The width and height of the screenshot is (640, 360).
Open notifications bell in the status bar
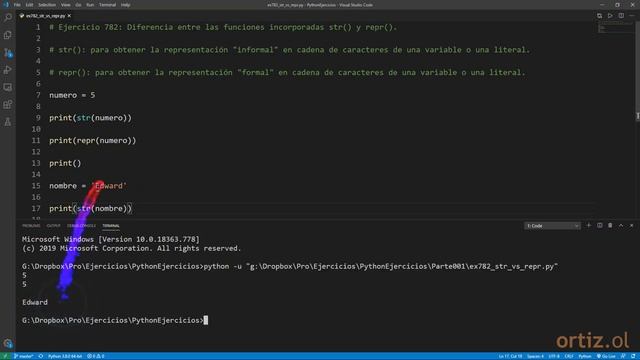click(x=633, y=356)
